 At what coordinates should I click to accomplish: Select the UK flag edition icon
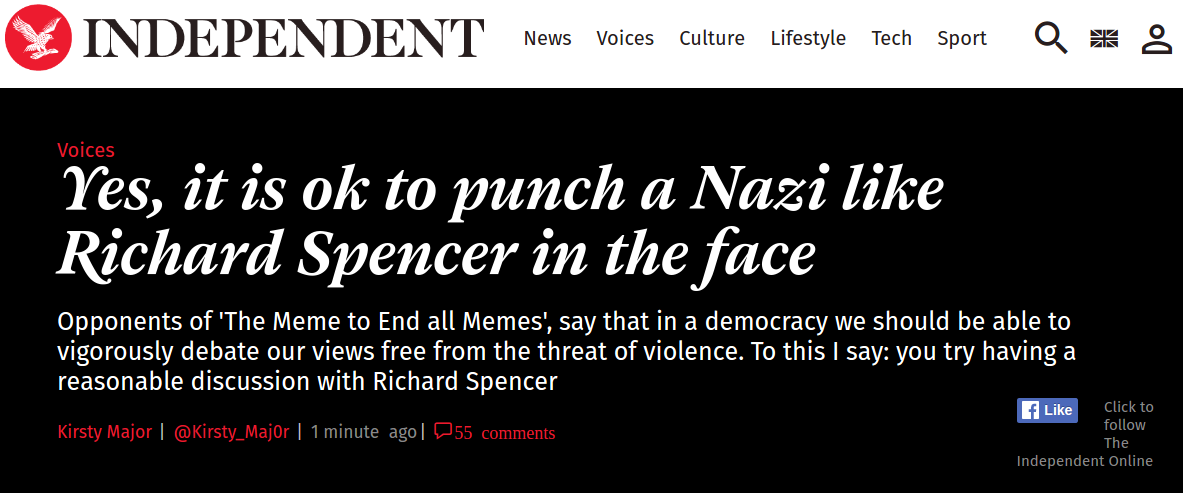click(x=1103, y=39)
